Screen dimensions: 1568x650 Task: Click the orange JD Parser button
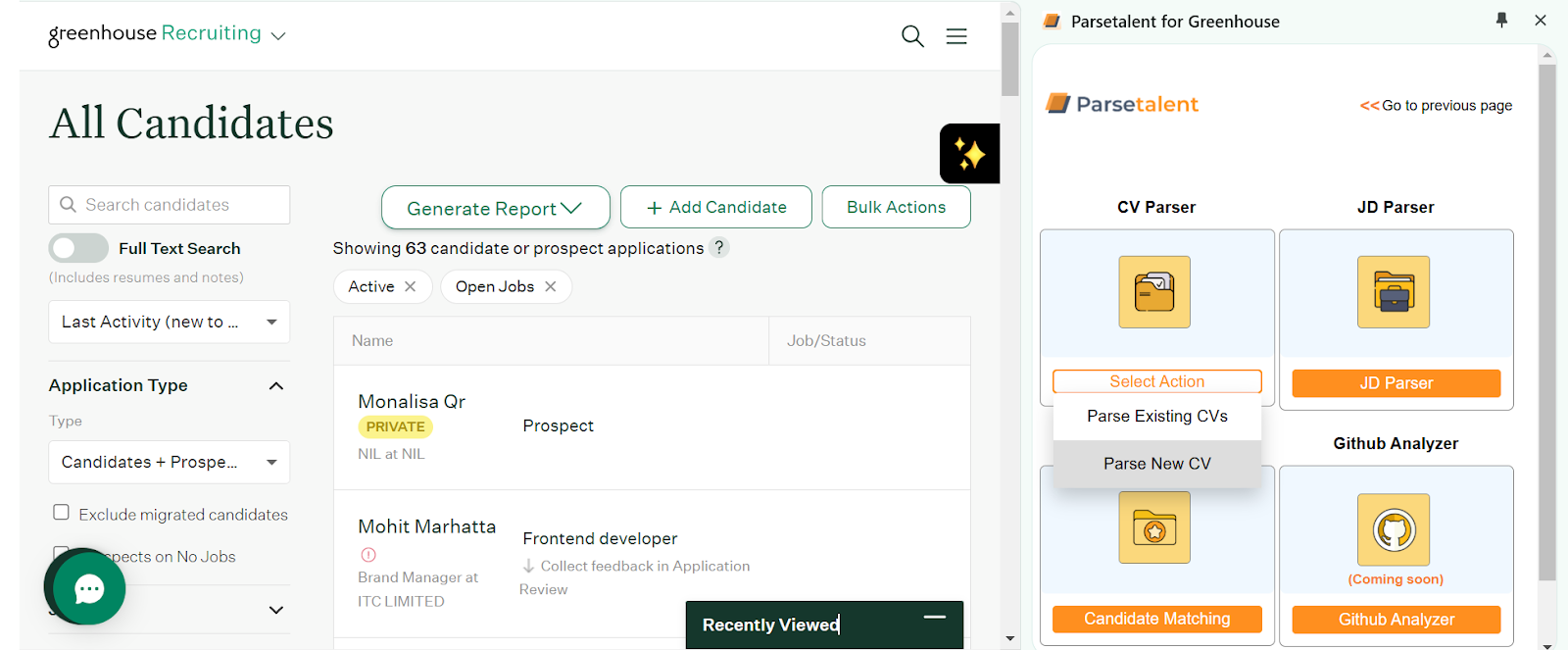[x=1396, y=383]
